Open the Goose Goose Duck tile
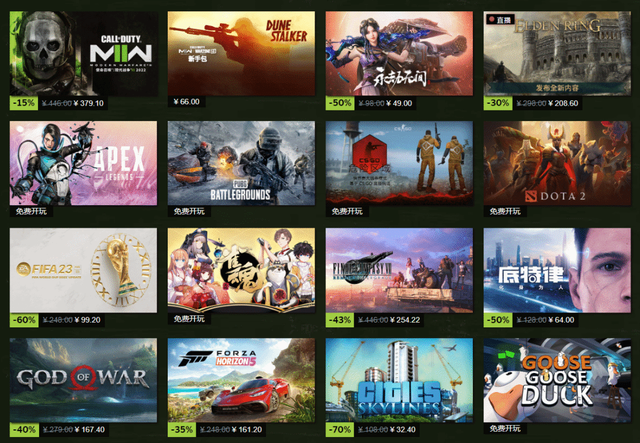Viewport: 640px width, 443px height. (x=557, y=380)
